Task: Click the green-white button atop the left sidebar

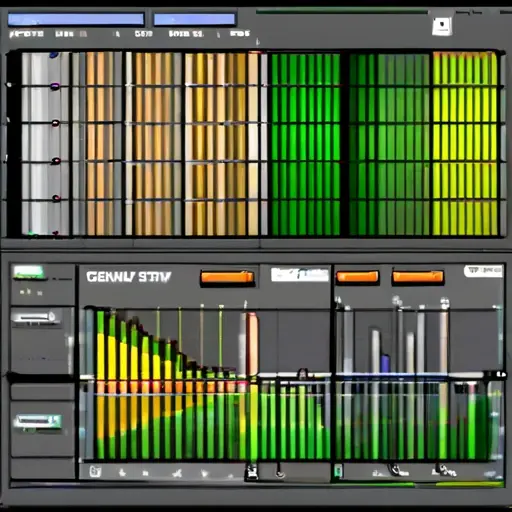Action: click(x=29, y=272)
